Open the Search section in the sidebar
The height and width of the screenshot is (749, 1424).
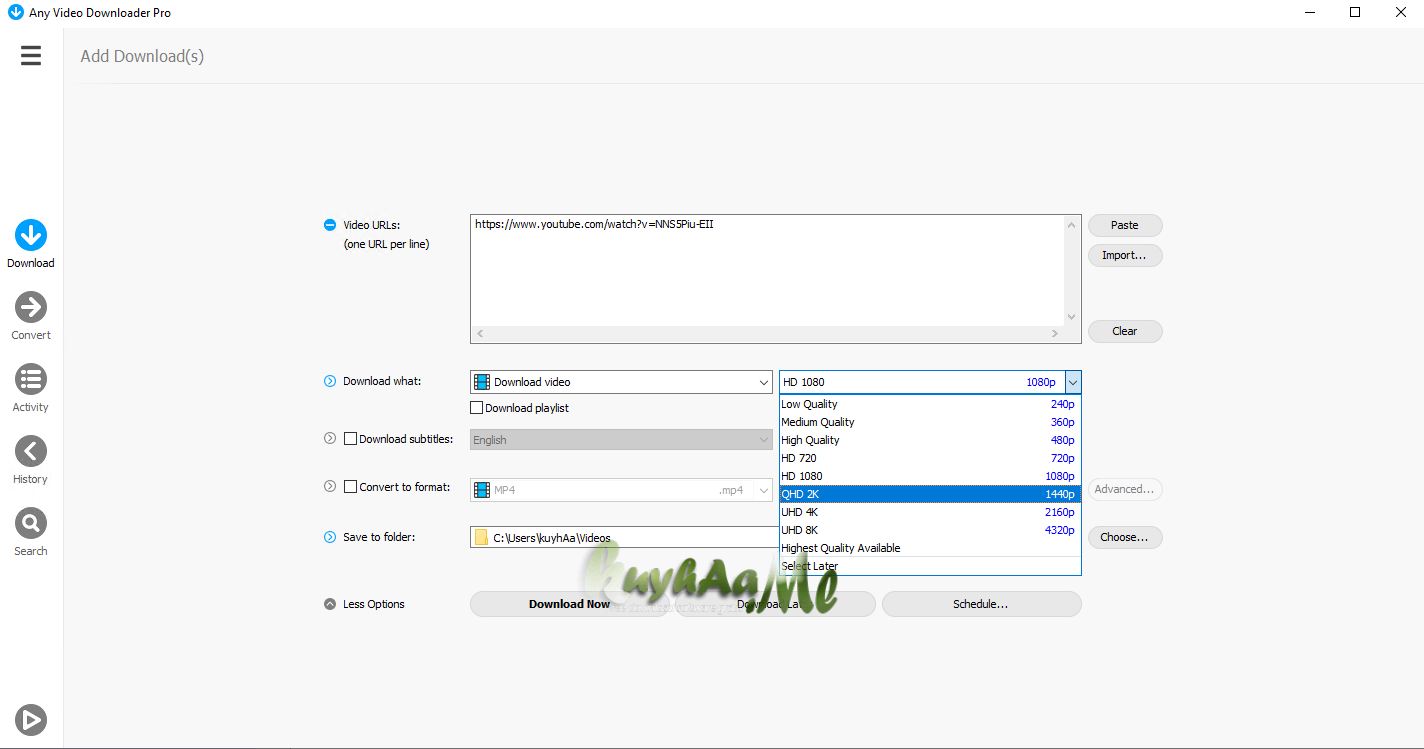coord(31,533)
